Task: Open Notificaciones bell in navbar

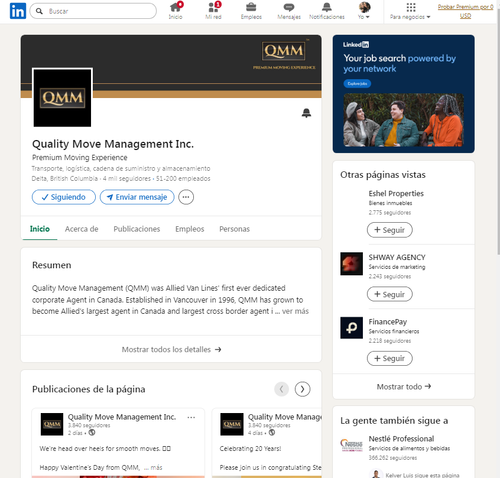Action: click(327, 11)
